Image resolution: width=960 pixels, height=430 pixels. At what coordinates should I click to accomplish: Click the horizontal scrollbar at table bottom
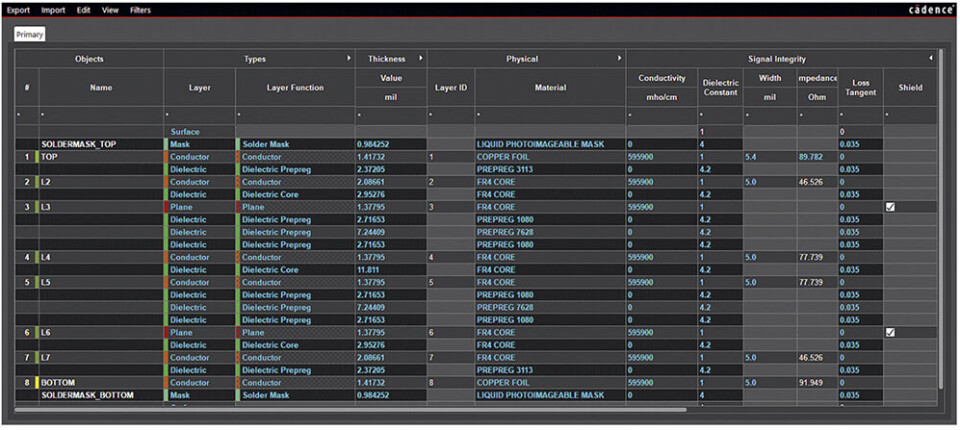(350, 409)
